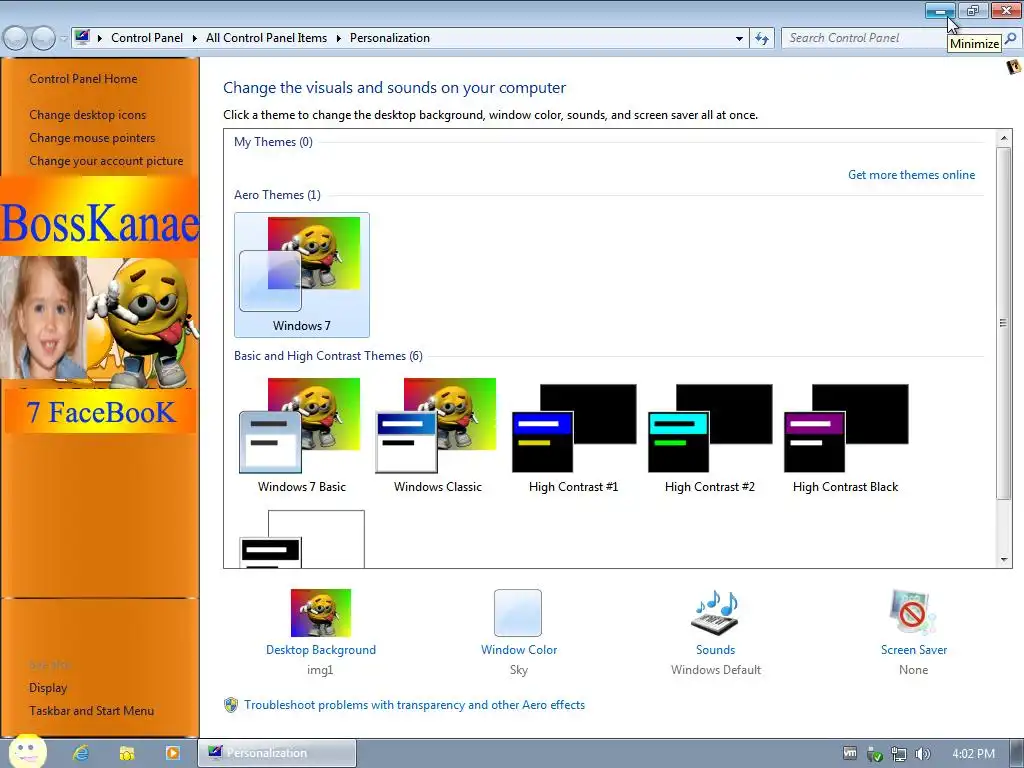
Task: Select Personalization taskbar button
Action: click(277, 753)
